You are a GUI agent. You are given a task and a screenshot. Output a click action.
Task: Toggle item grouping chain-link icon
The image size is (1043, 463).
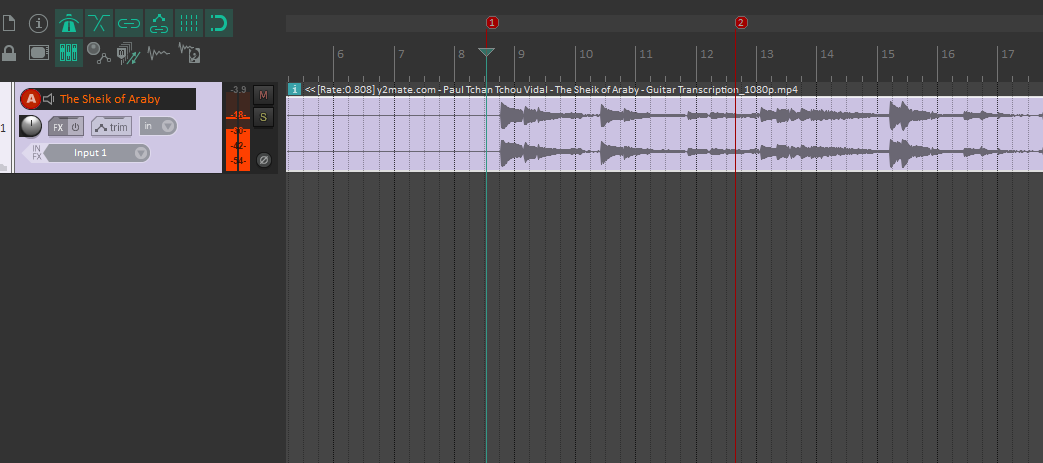pyautogui.click(x=129, y=22)
